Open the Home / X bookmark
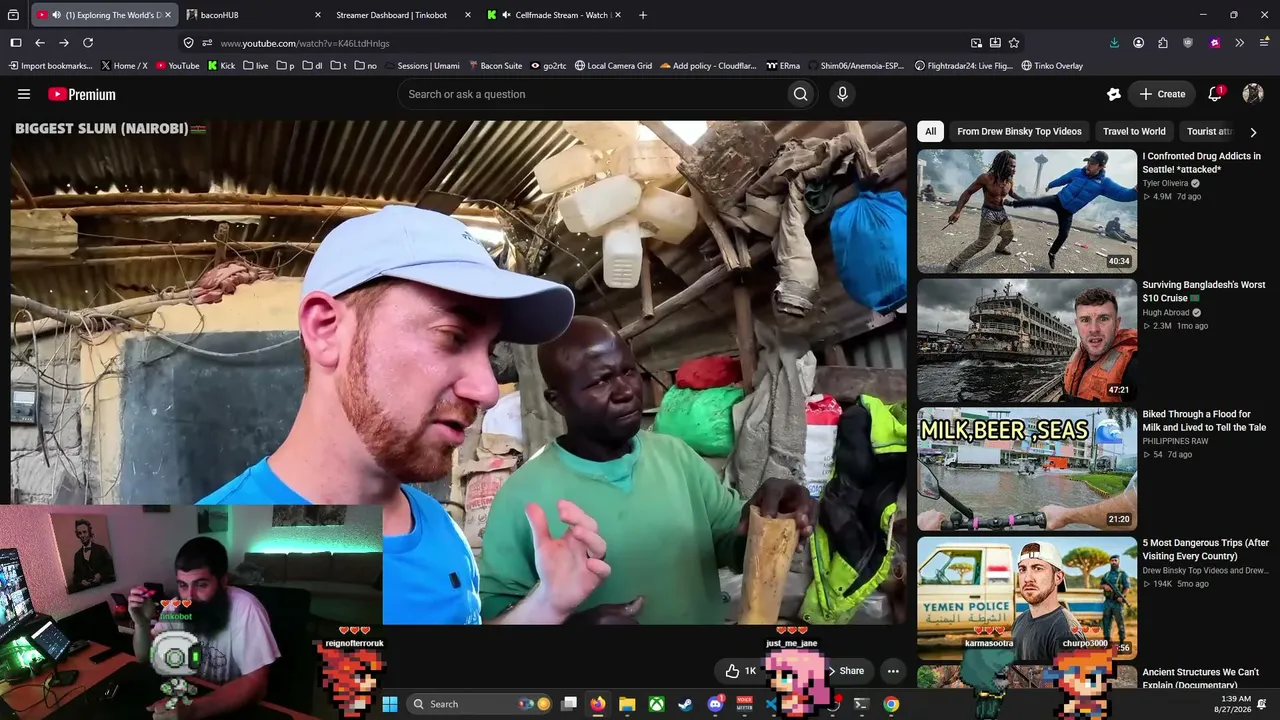This screenshot has width=1280, height=720. pyautogui.click(x=124, y=66)
